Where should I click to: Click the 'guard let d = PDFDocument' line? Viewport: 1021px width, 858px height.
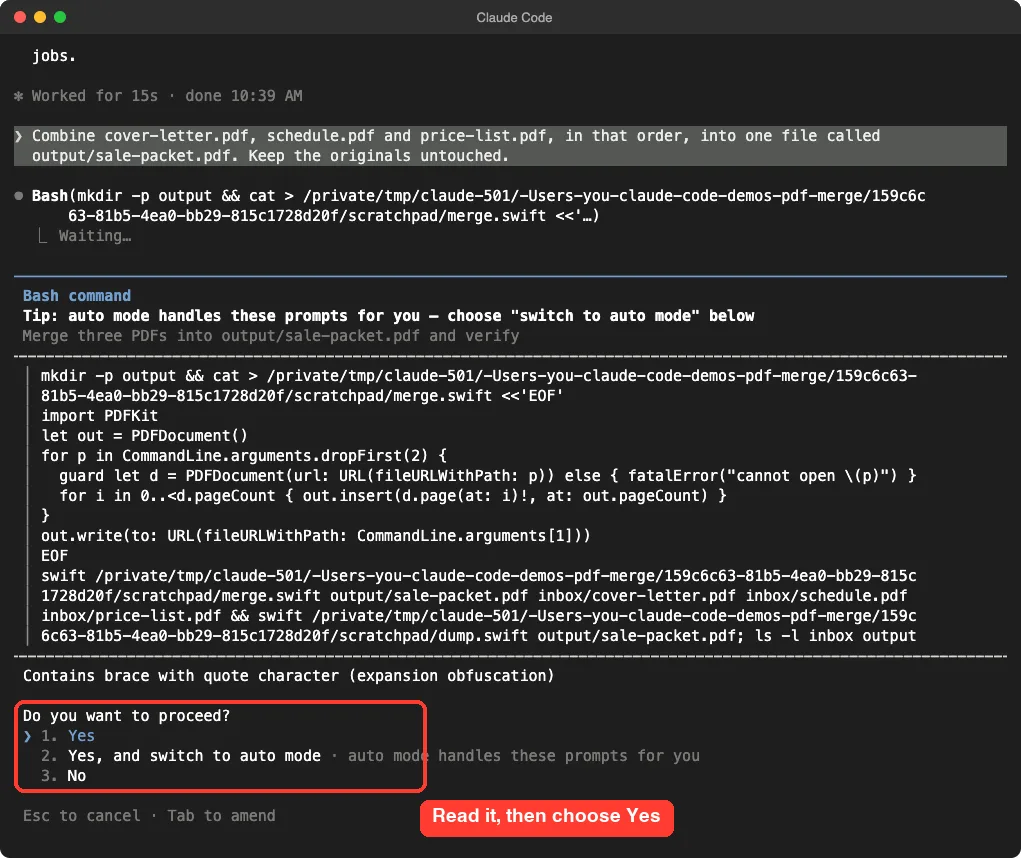click(488, 476)
